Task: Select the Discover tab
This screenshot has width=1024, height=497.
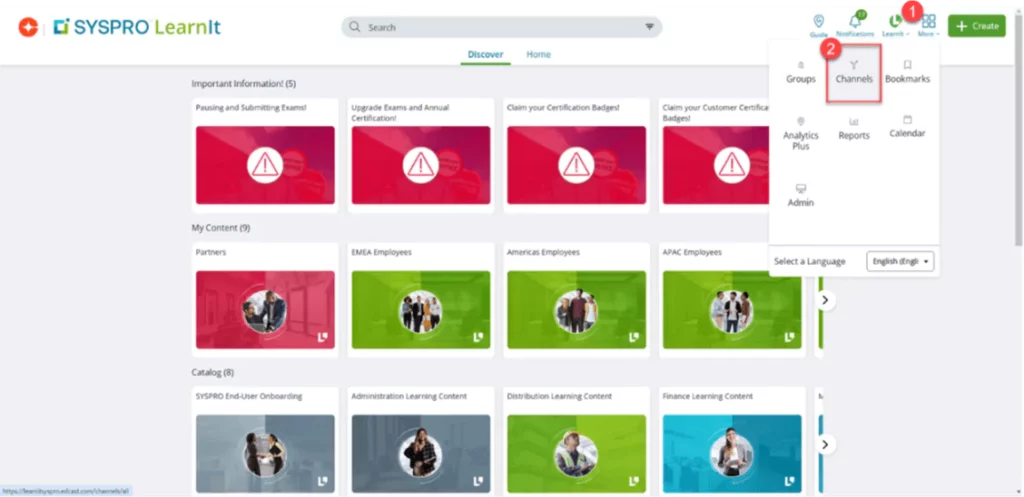Action: click(x=485, y=54)
